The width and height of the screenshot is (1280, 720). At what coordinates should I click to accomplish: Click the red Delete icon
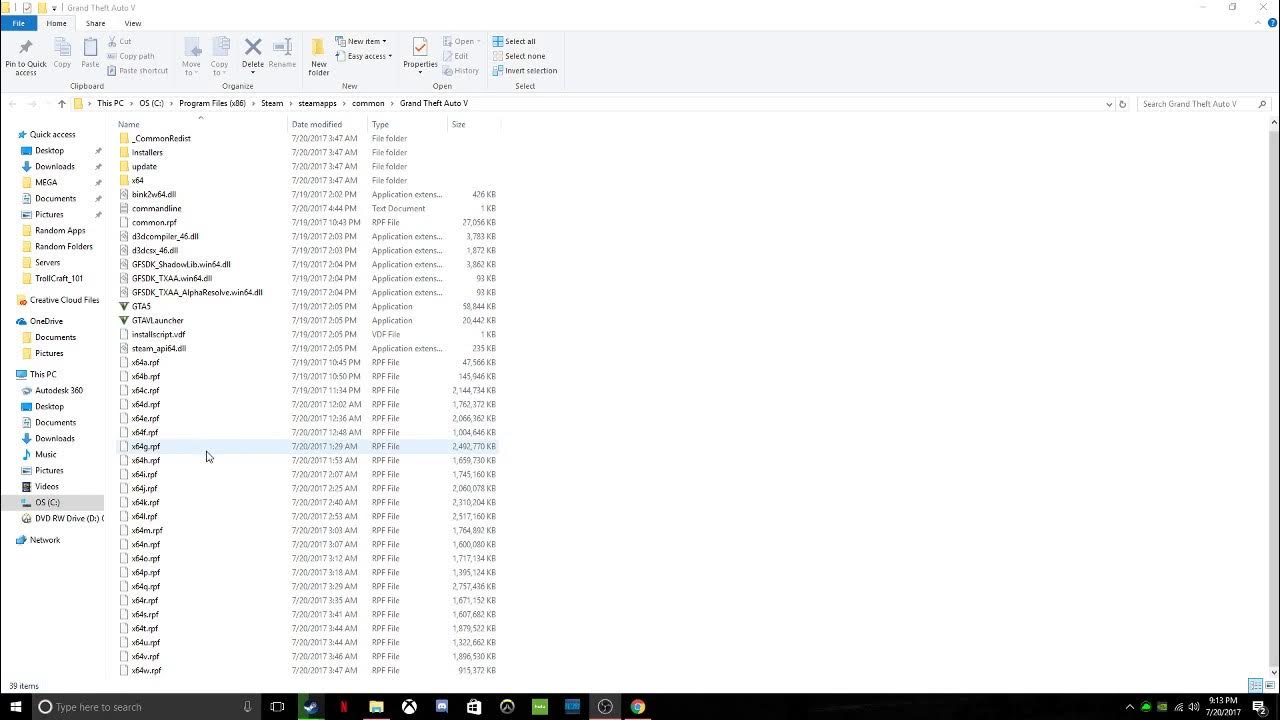tap(253, 47)
